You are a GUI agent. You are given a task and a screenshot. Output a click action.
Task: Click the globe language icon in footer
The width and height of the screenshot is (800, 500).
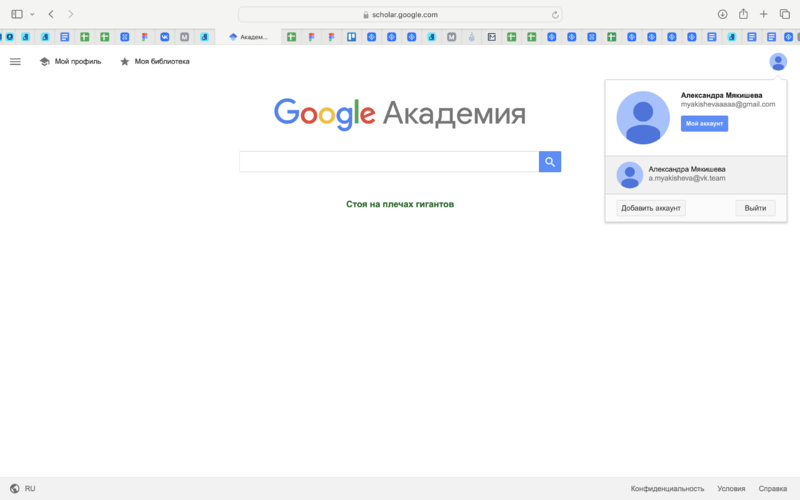pos(15,488)
